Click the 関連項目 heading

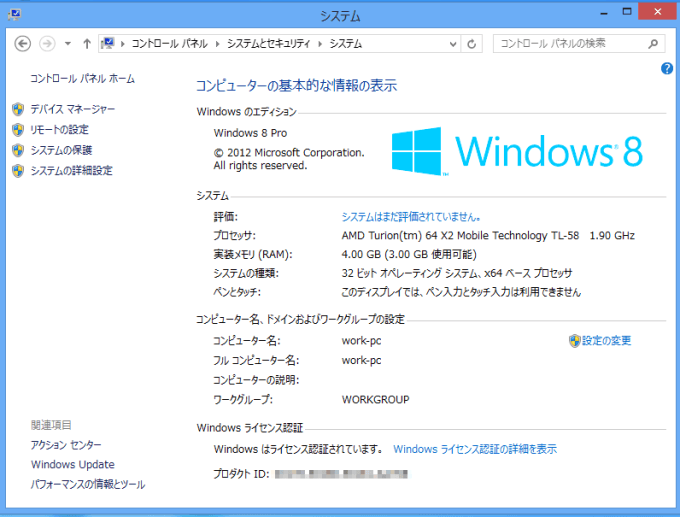point(51,425)
